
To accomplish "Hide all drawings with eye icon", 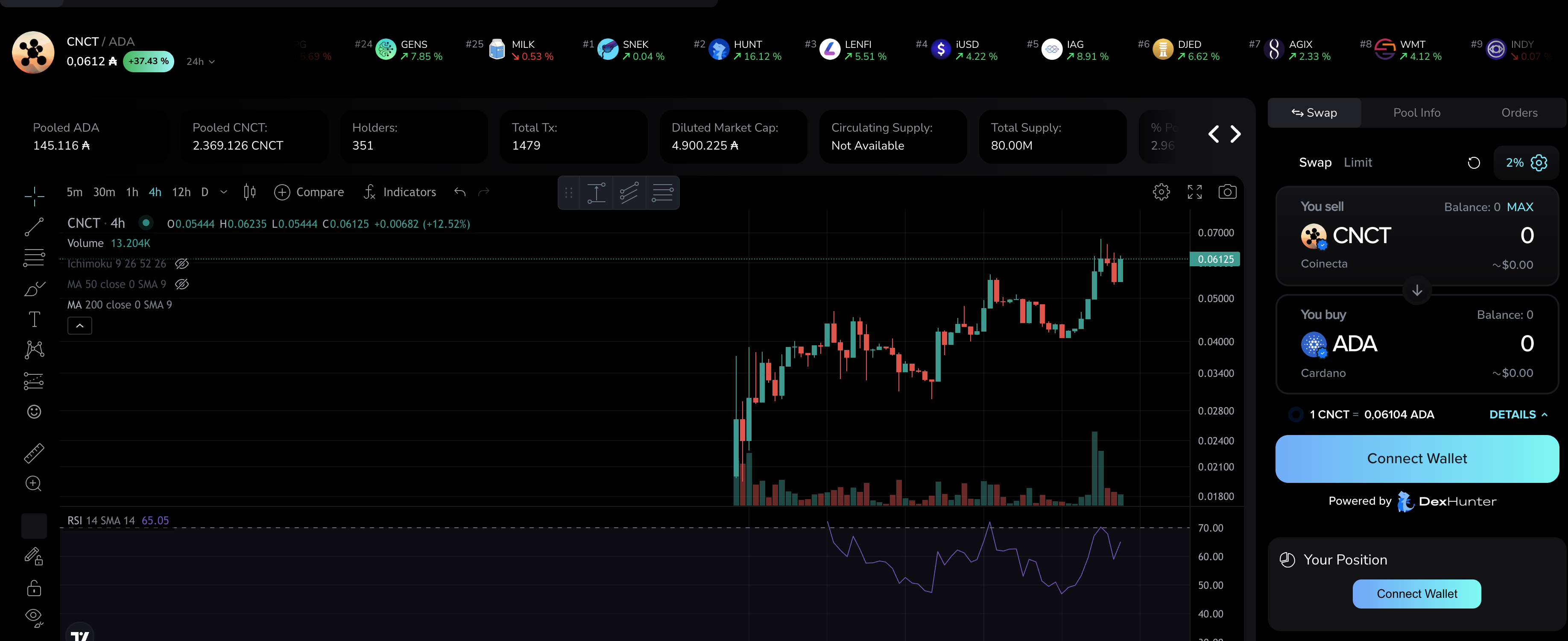I will point(34,617).
